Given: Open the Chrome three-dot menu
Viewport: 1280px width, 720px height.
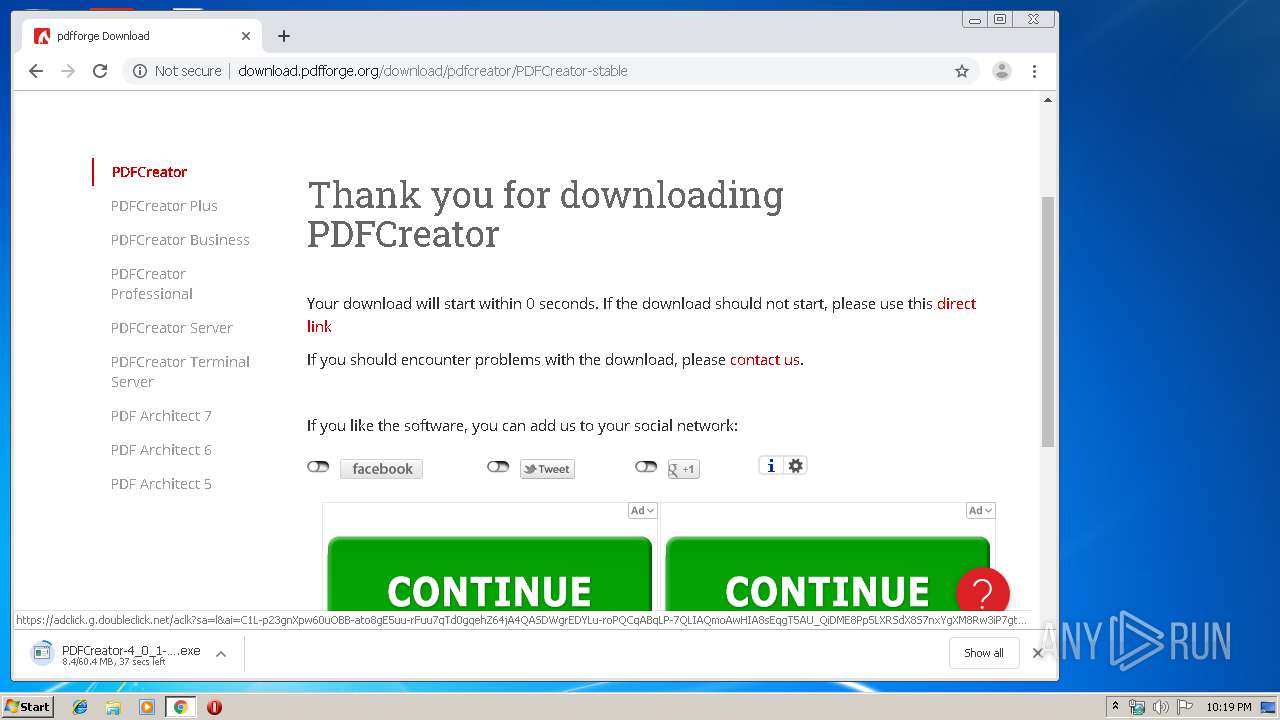Looking at the screenshot, I should click(1034, 71).
